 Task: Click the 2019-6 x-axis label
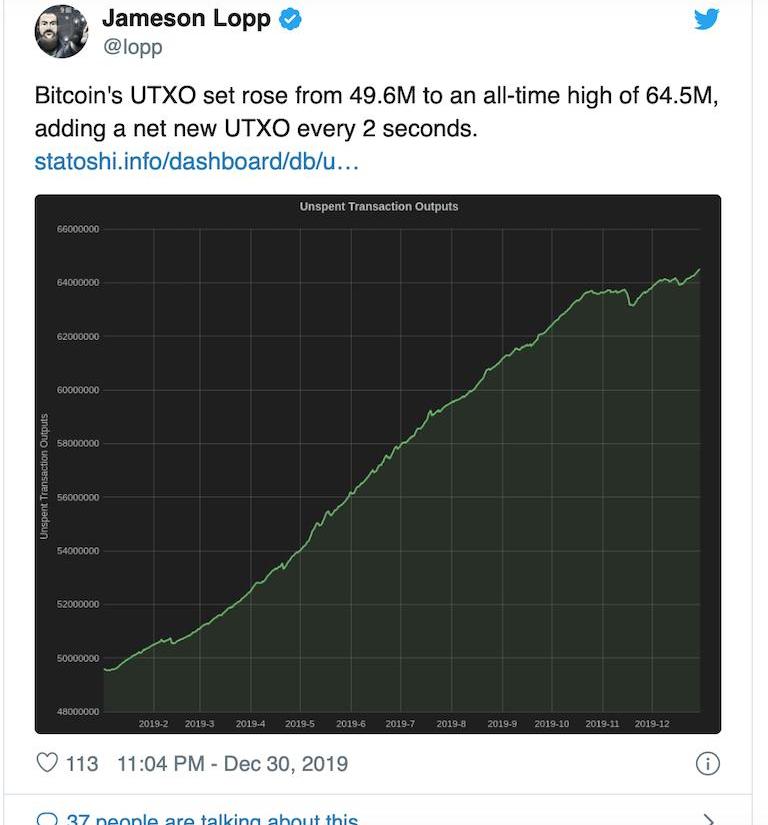[350, 722]
